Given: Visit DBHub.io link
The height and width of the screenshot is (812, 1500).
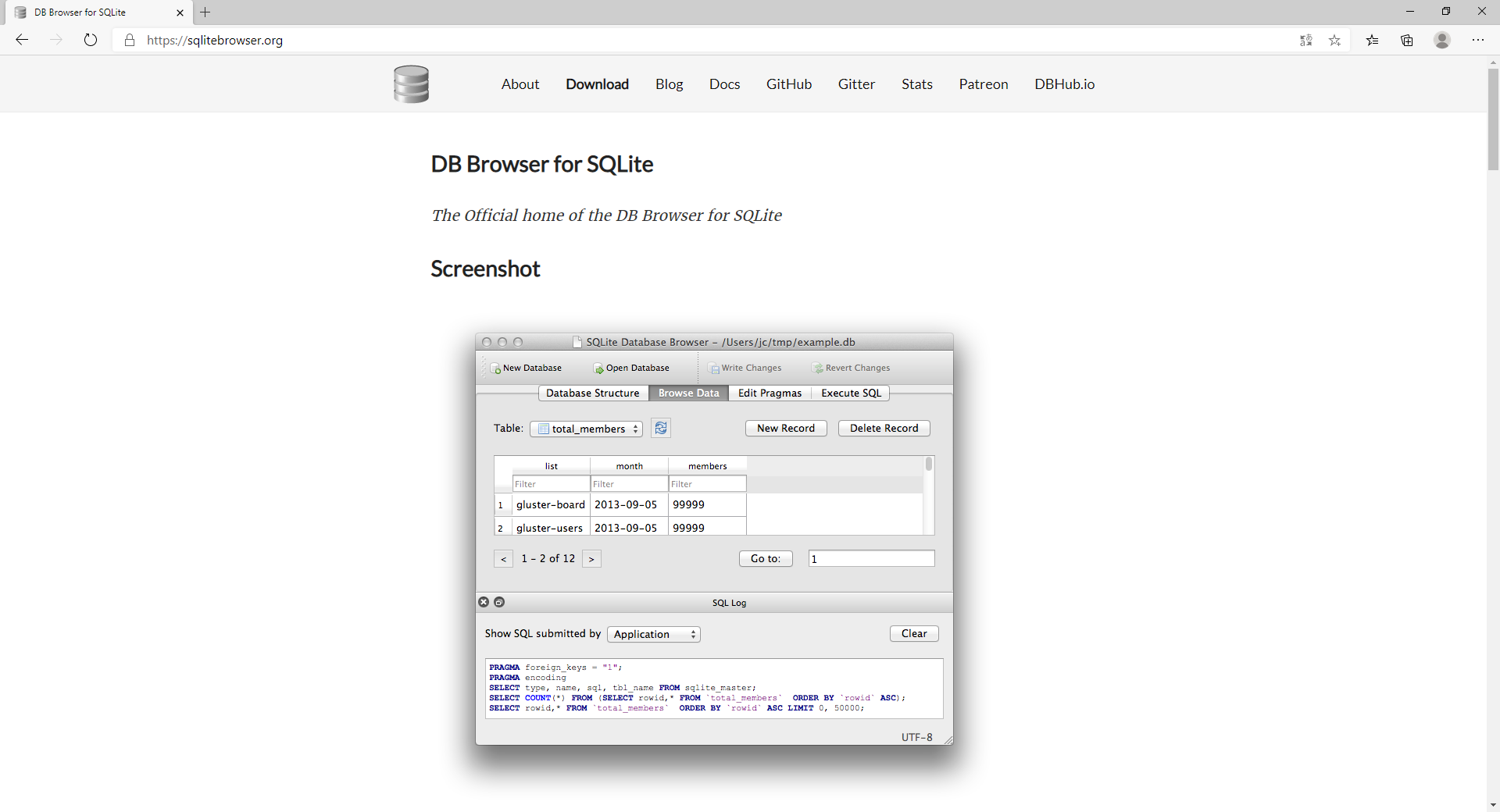Looking at the screenshot, I should (1065, 84).
